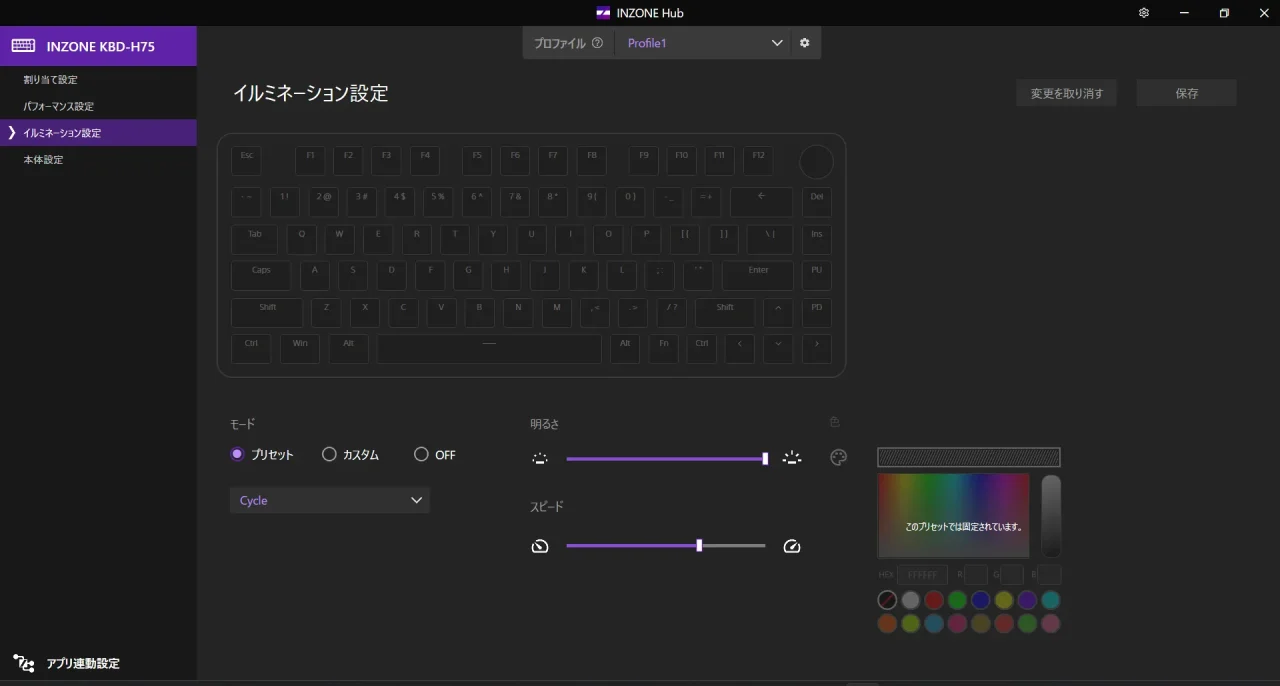Image resolution: width=1280 pixels, height=686 pixels.
Task: Click the app linkage icon at bottom left
Action: (24, 663)
